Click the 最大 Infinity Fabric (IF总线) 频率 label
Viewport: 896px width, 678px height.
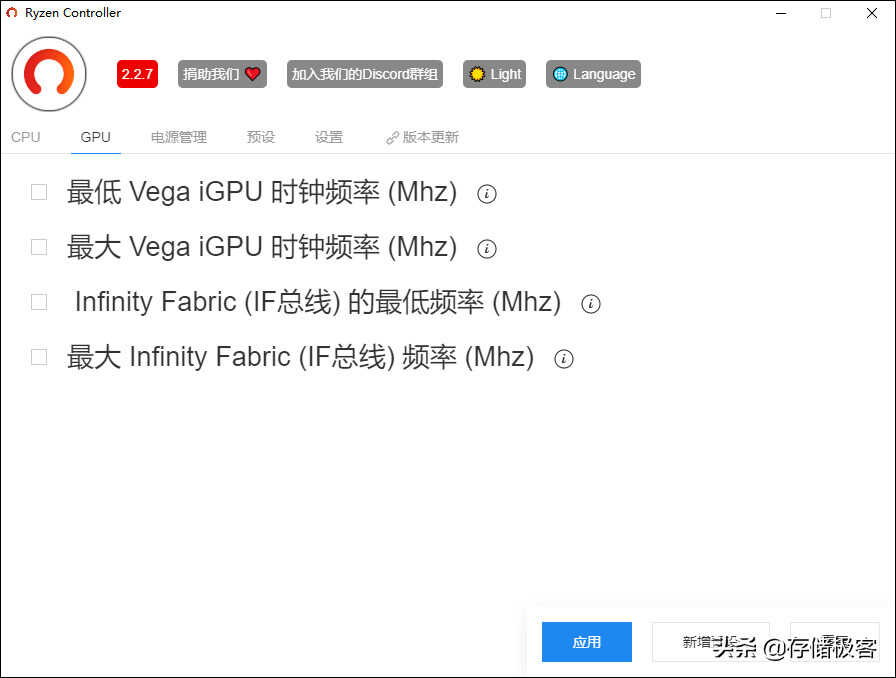[301, 357]
